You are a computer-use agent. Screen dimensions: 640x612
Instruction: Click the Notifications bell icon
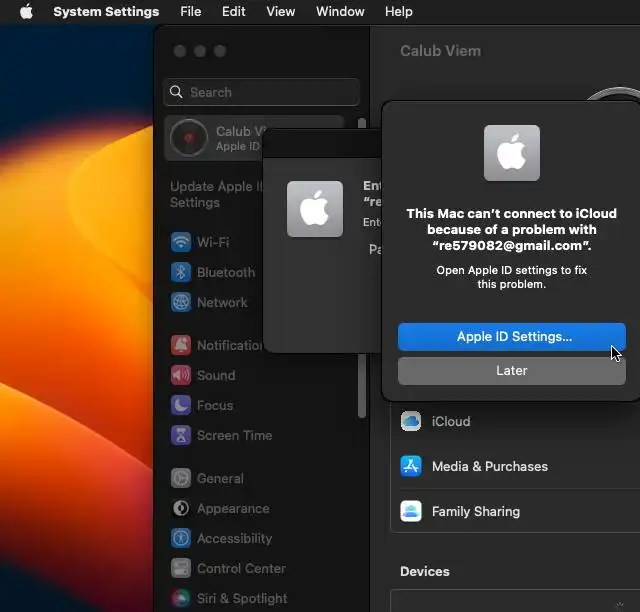point(181,345)
